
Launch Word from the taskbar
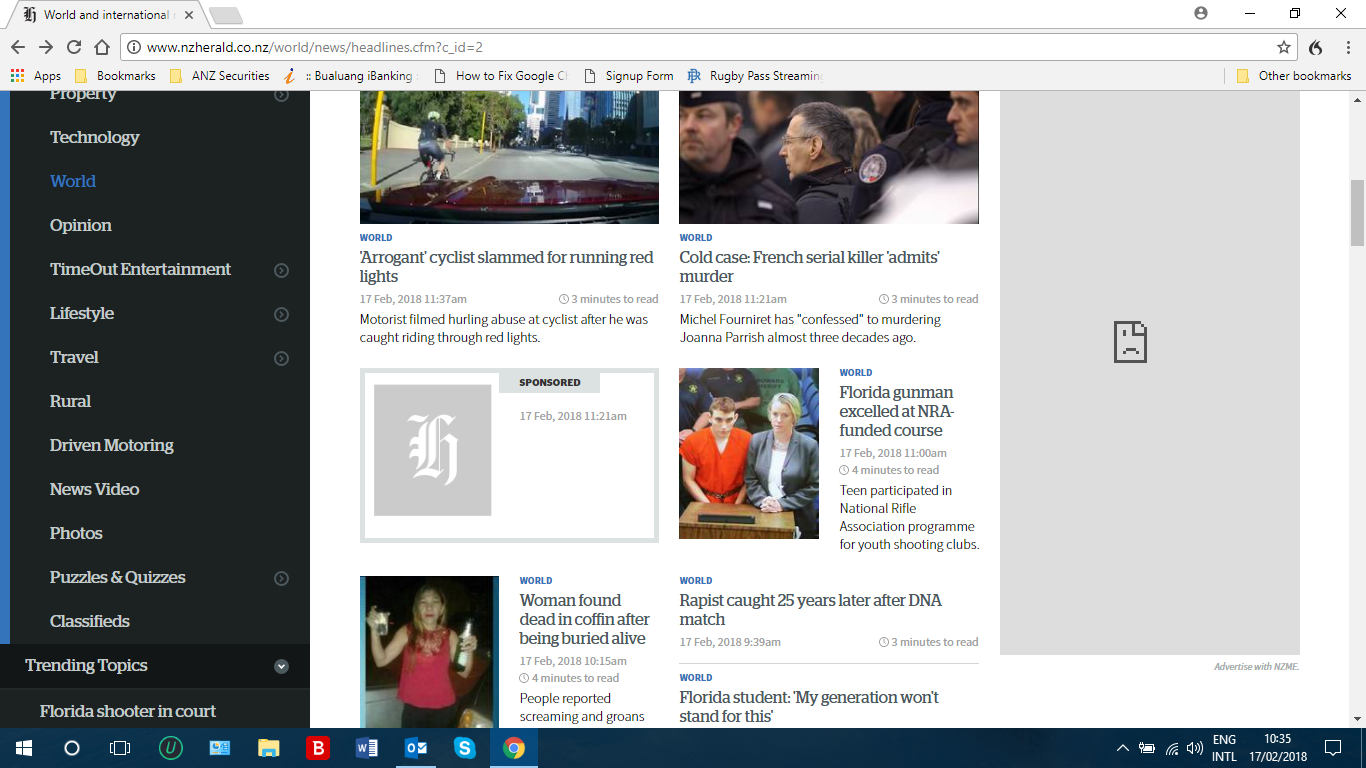pos(367,748)
